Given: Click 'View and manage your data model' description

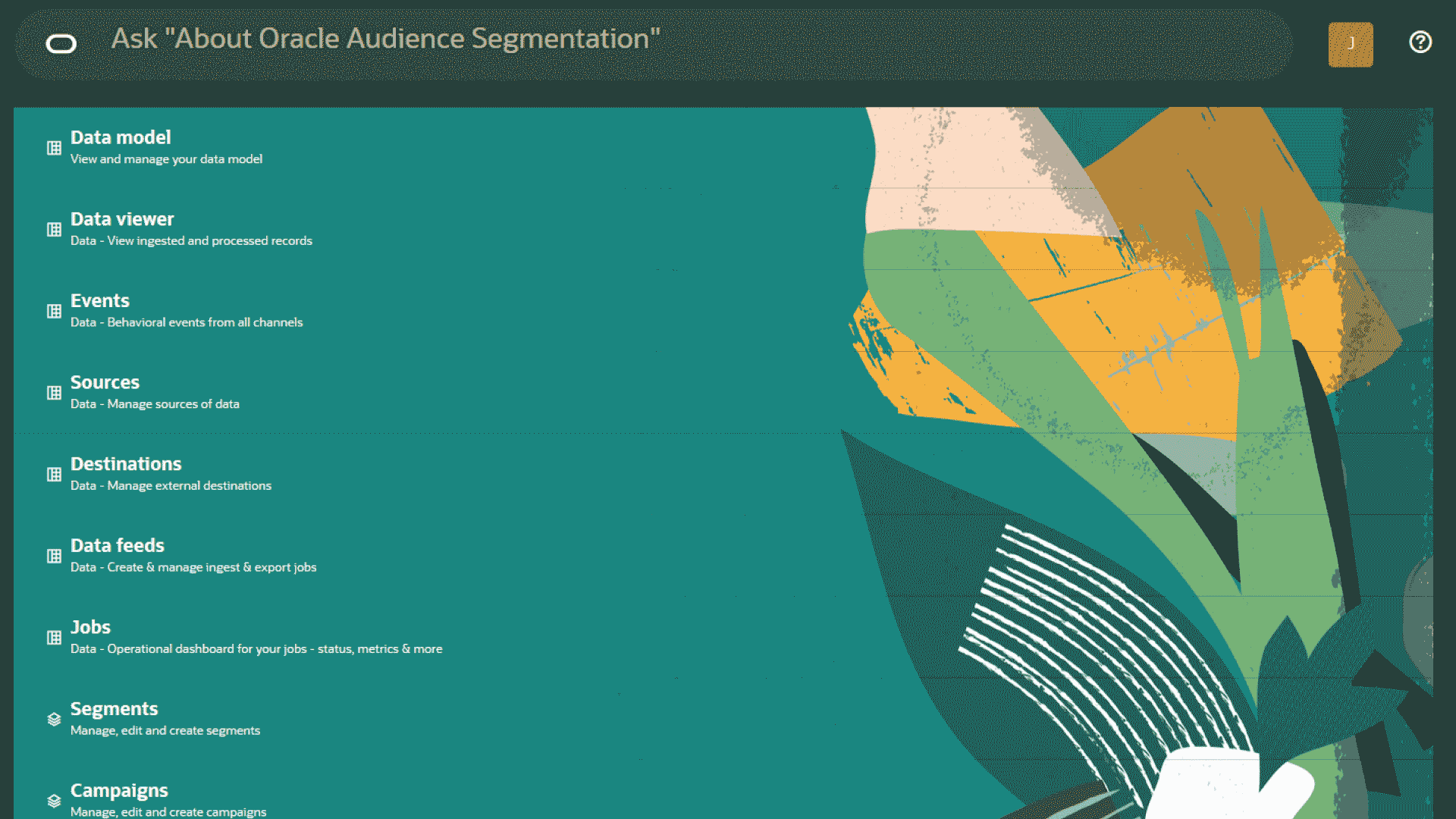Looking at the screenshot, I should 166,159.
